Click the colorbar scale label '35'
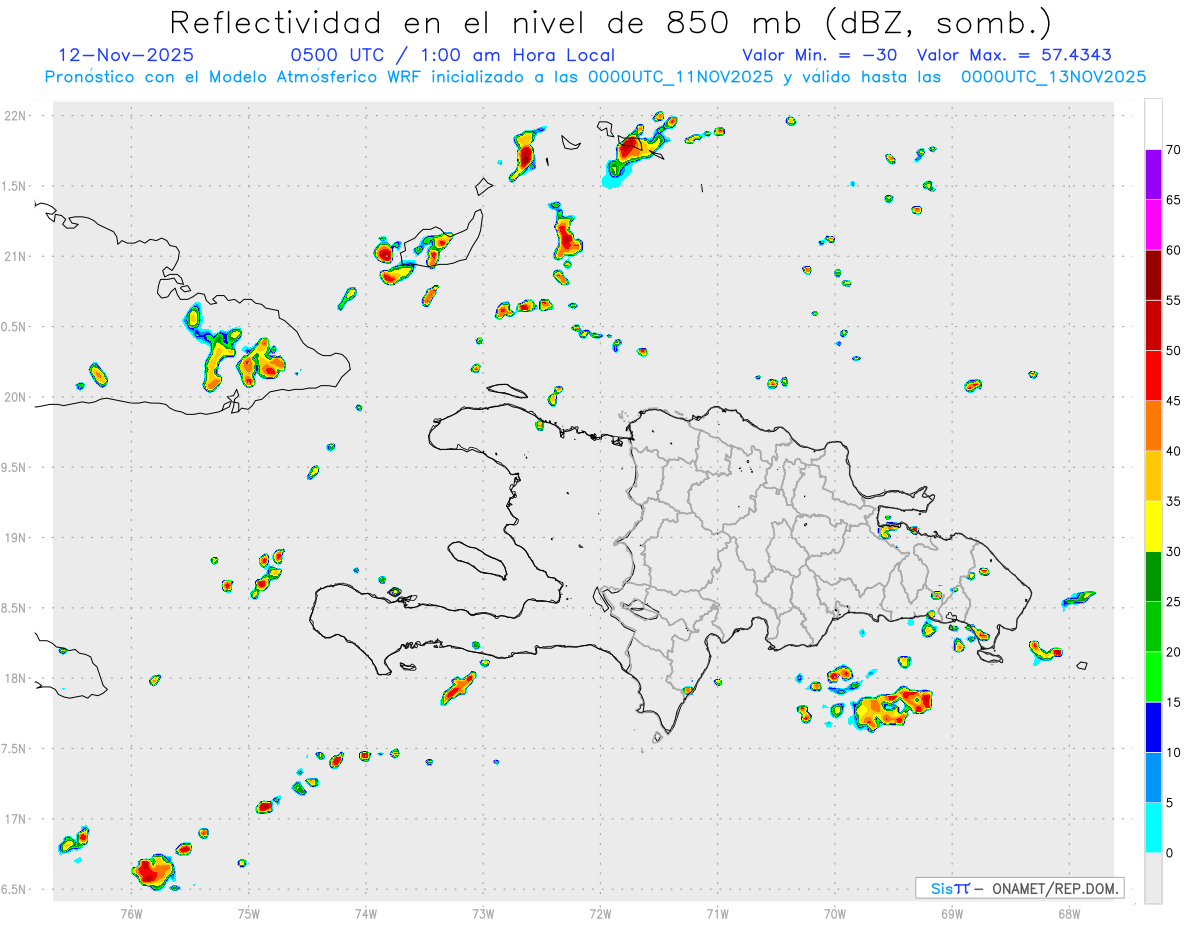This screenshot has width=1200, height=927. pos(1174,501)
